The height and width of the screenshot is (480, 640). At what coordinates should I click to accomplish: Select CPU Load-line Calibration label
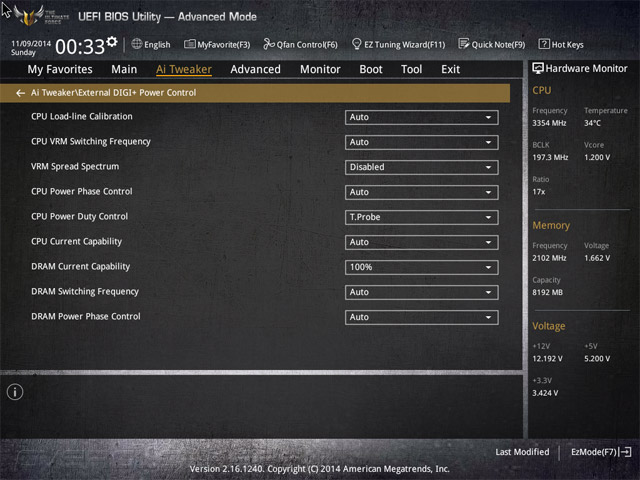click(82, 117)
